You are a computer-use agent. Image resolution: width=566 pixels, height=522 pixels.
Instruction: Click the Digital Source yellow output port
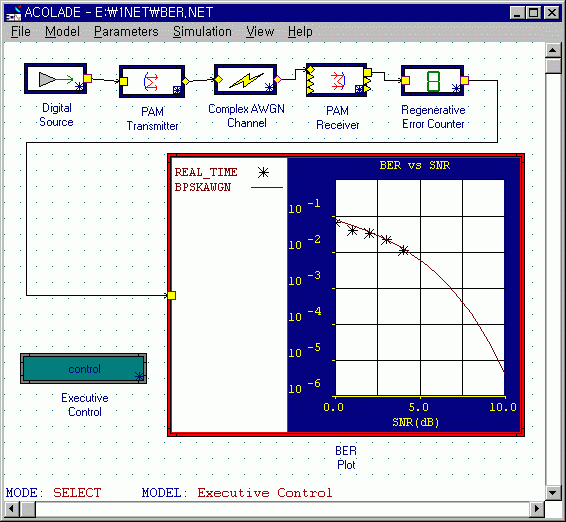[x=87, y=78]
